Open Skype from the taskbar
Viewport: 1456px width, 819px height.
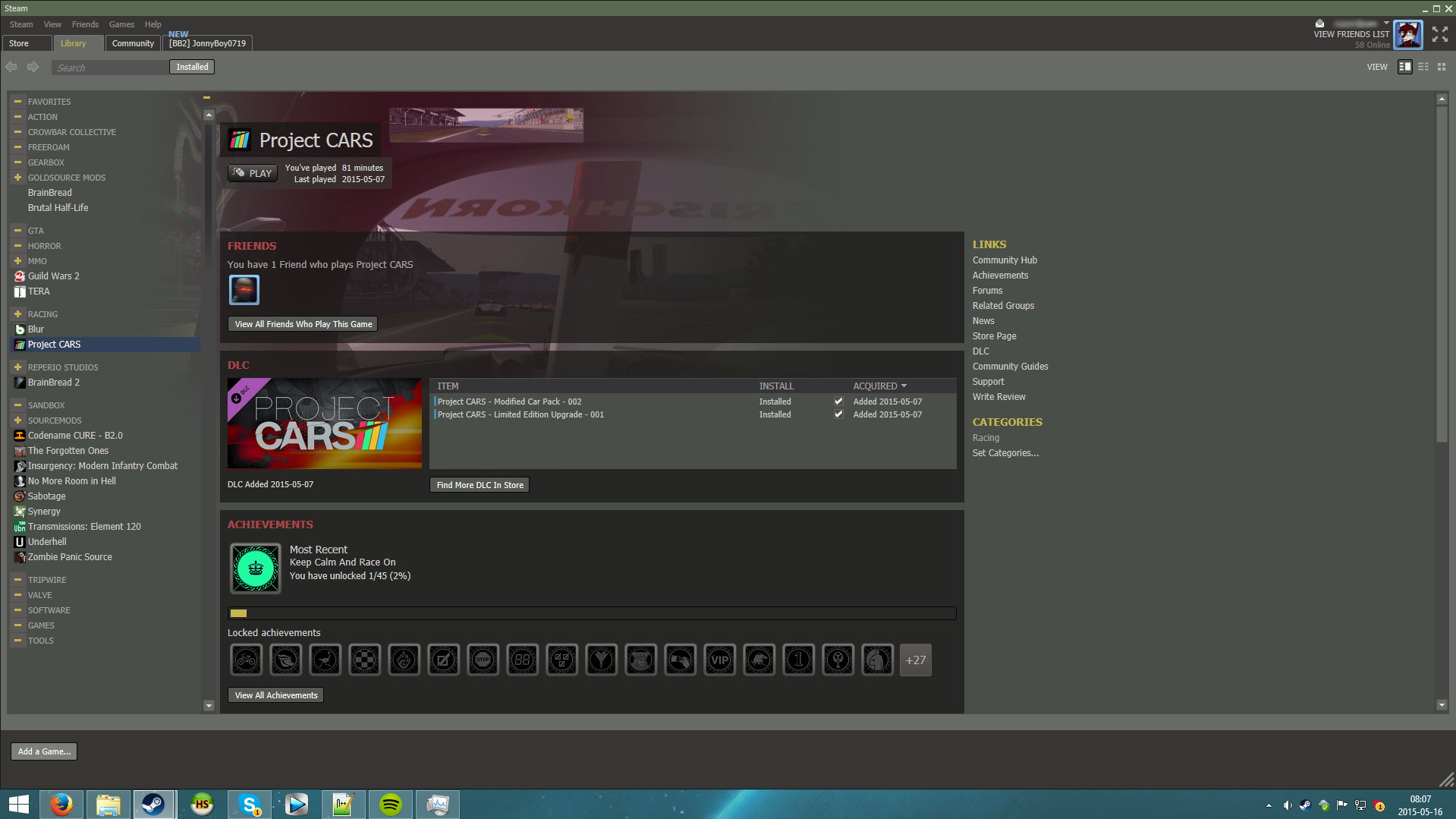250,805
